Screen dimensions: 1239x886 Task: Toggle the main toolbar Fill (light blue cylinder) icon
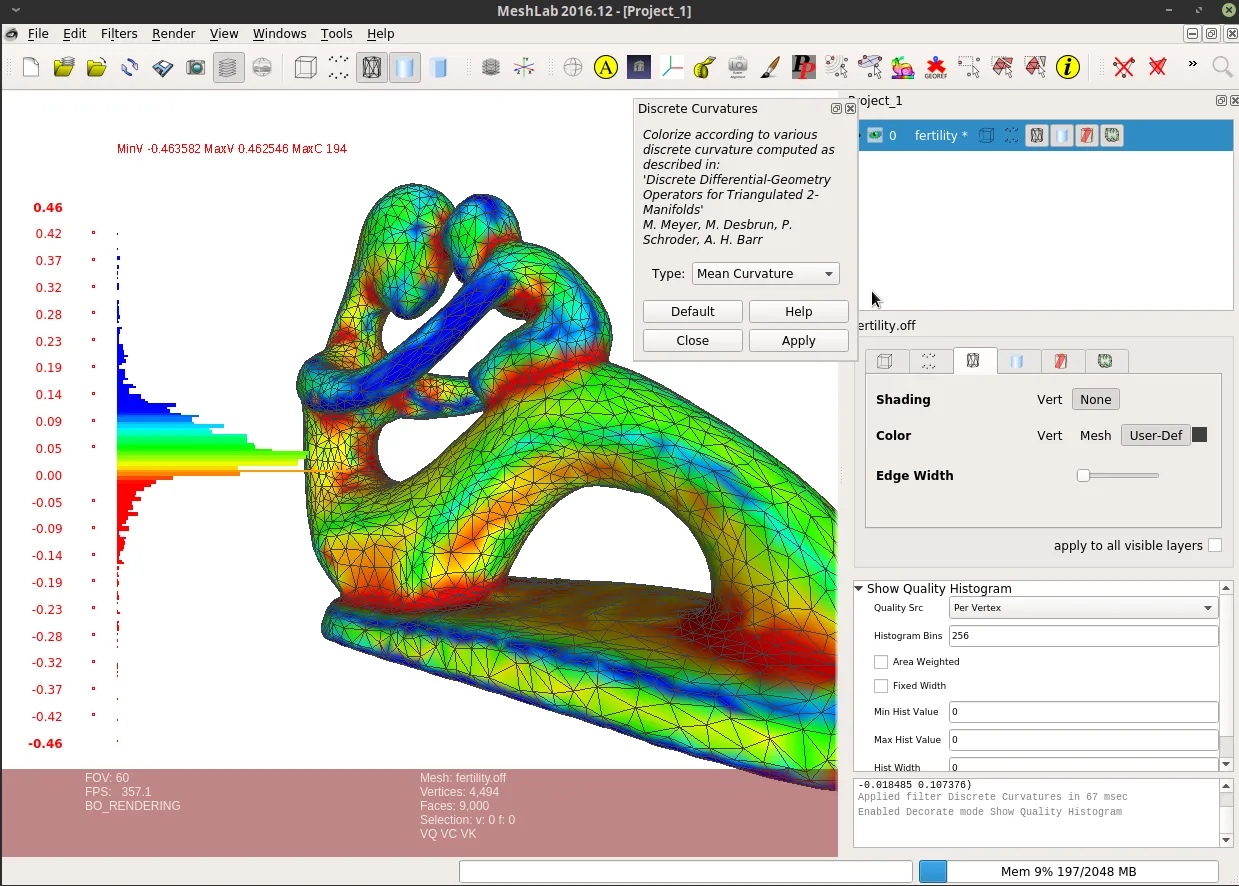(x=405, y=67)
